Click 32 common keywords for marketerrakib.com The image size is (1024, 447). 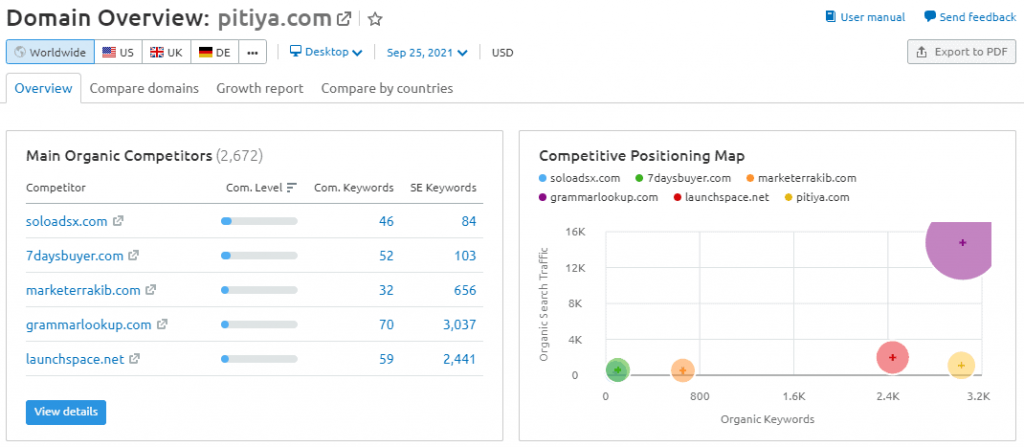pyautogui.click(x=386, y=290)
